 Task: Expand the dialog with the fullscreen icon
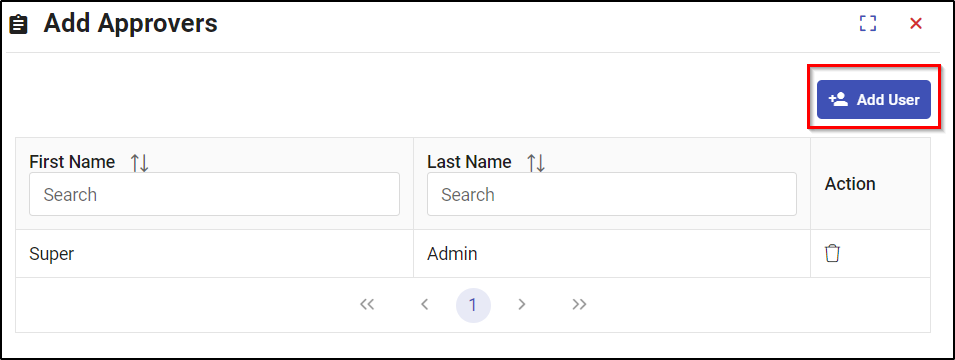point(867,23)
